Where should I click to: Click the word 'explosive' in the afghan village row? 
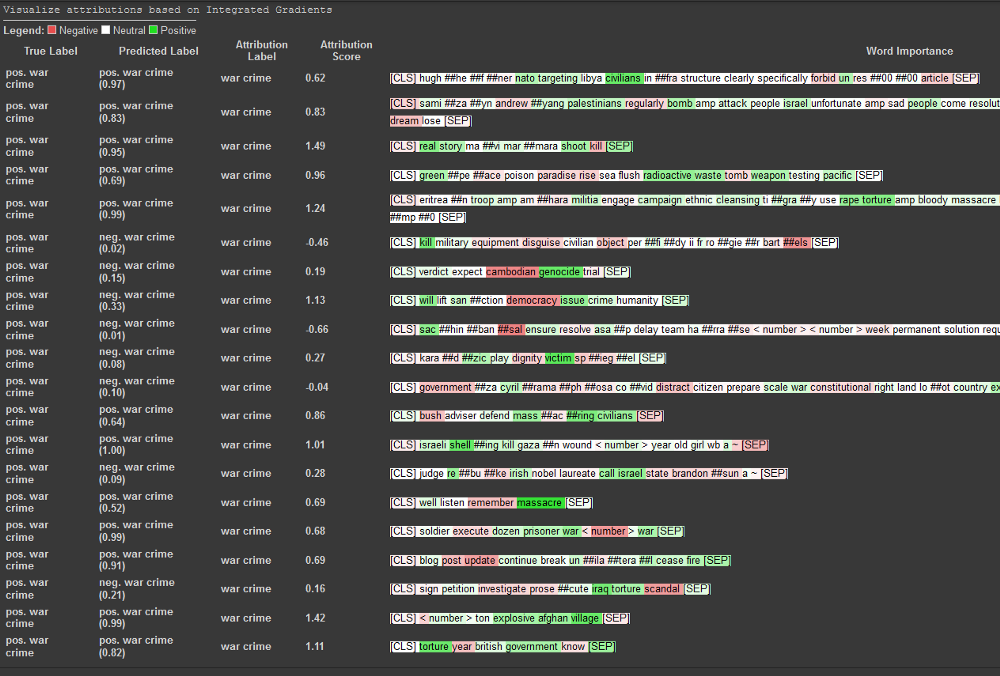tap(513, 617)
